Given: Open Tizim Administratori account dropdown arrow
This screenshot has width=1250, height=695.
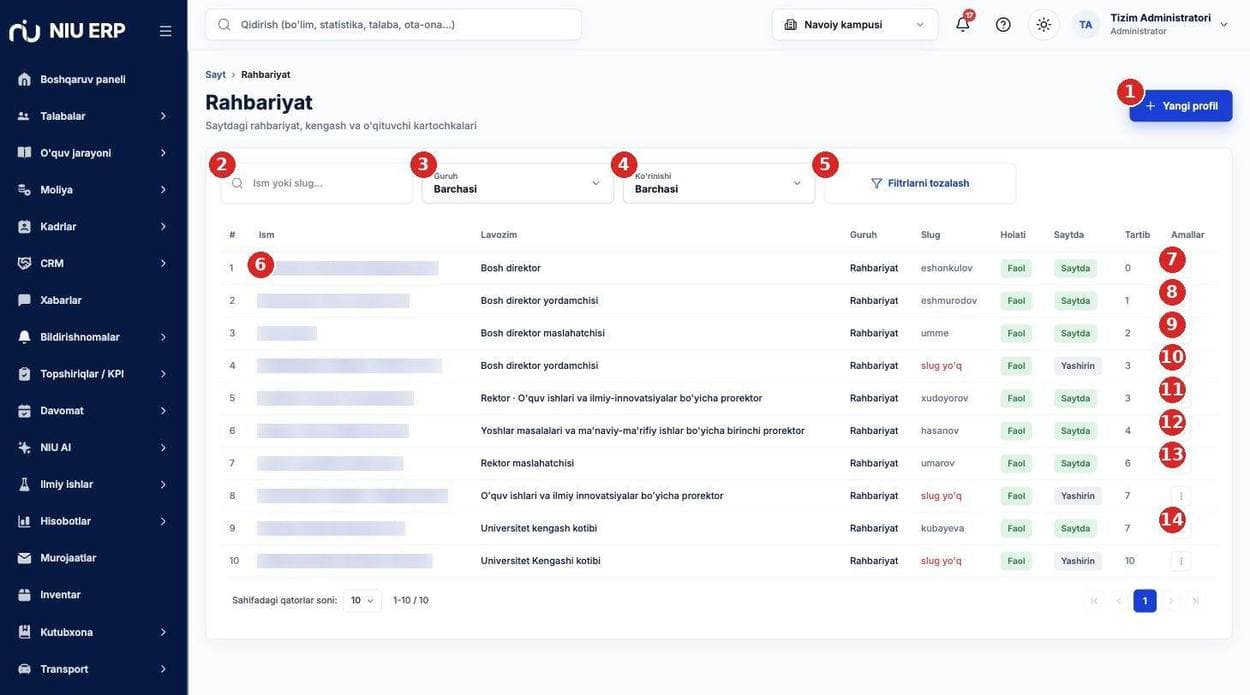Looking at the screenshot, I should (x=1224, y=25).
